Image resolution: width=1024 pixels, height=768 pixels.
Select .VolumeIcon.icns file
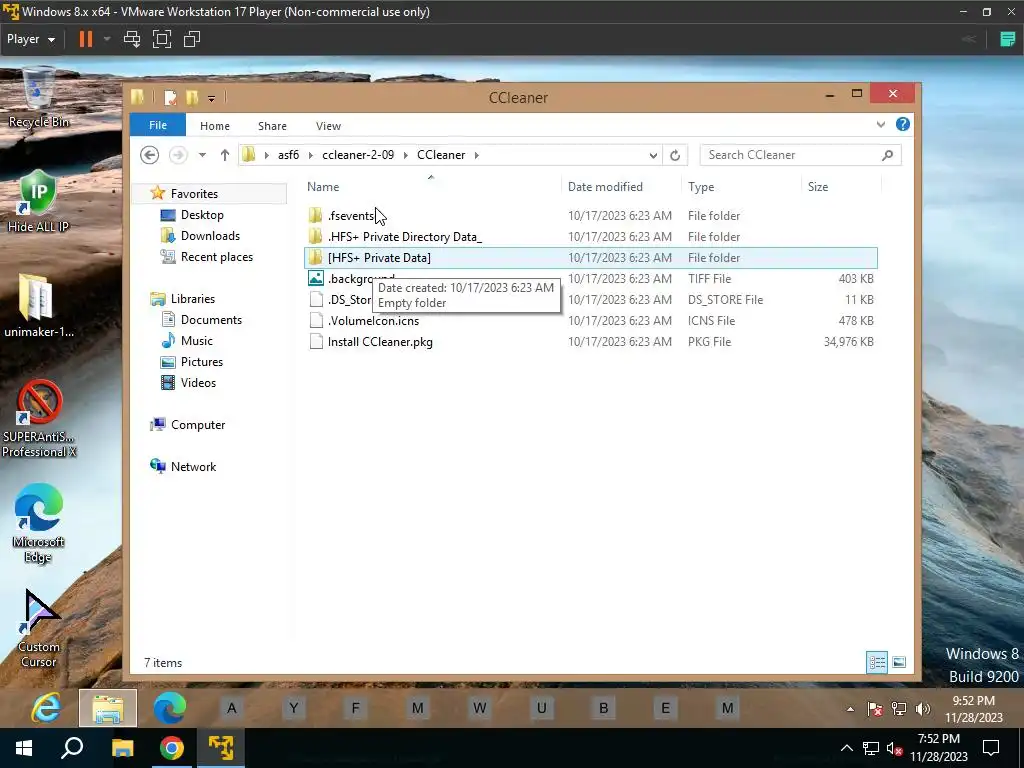pos(591,321)
